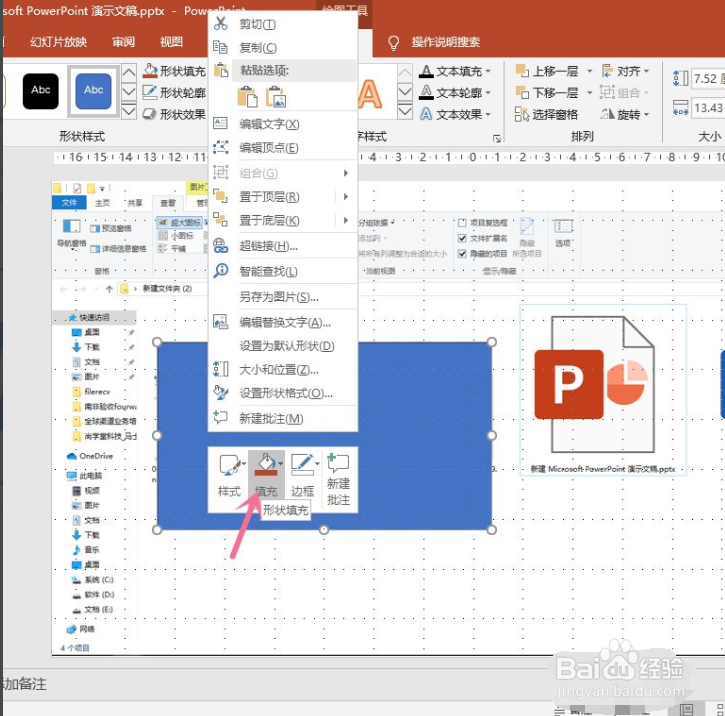The height and width of the screenshot is (716, 725).
Task: Click 填充 shape fill bucket in mini toolbar
Action: click(266, 474)
